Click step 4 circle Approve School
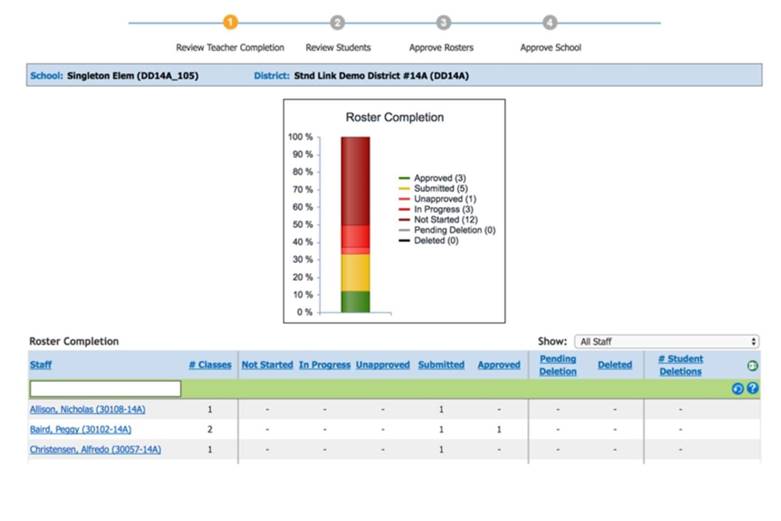This screenshot has height=521, width=781. [550, 22]
